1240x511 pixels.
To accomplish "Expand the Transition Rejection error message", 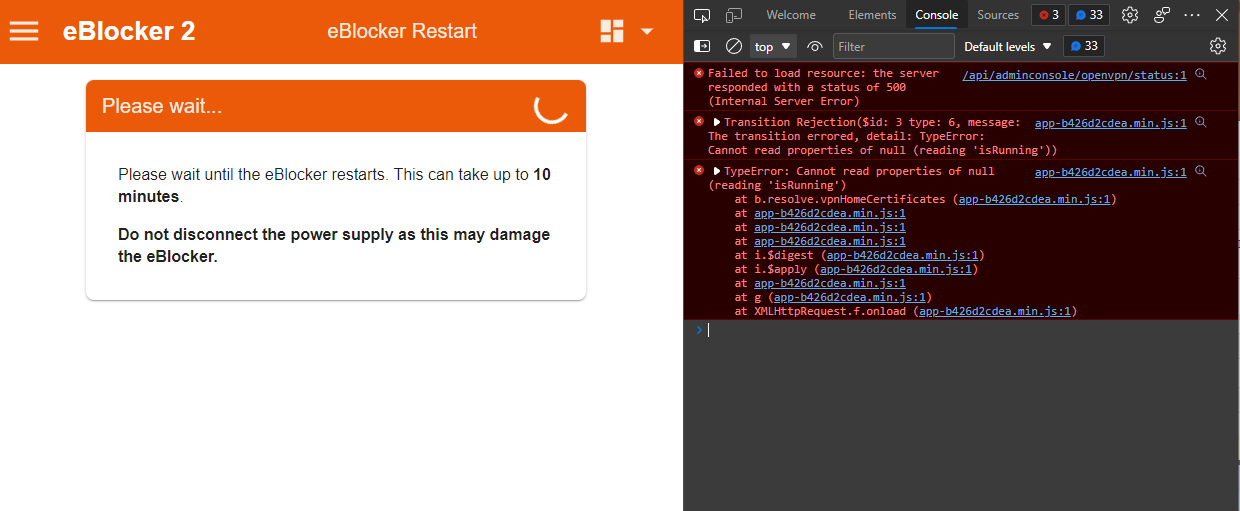I will (717, 122).
